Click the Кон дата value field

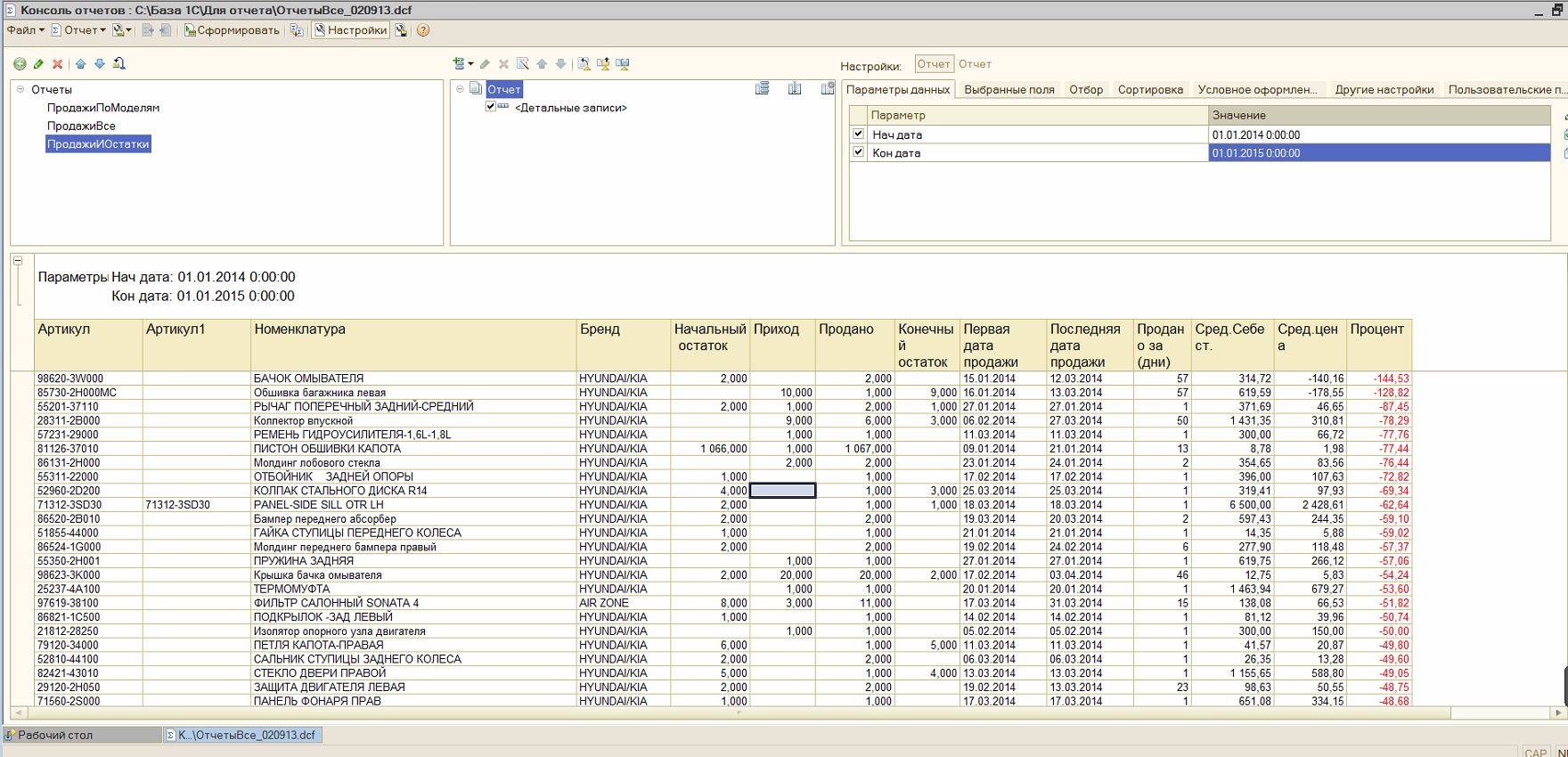[1377, 153]
